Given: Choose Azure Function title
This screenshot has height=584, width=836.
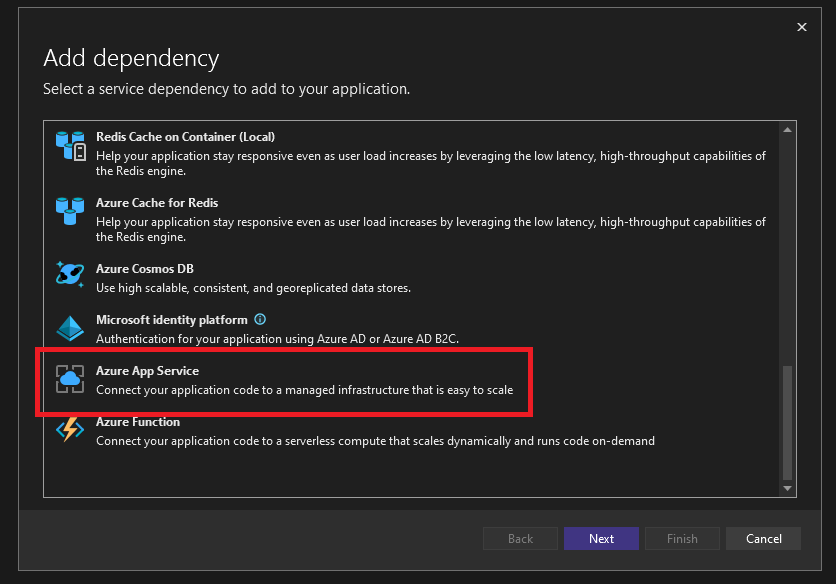Looking at the screenshot, I should [138, 422].
